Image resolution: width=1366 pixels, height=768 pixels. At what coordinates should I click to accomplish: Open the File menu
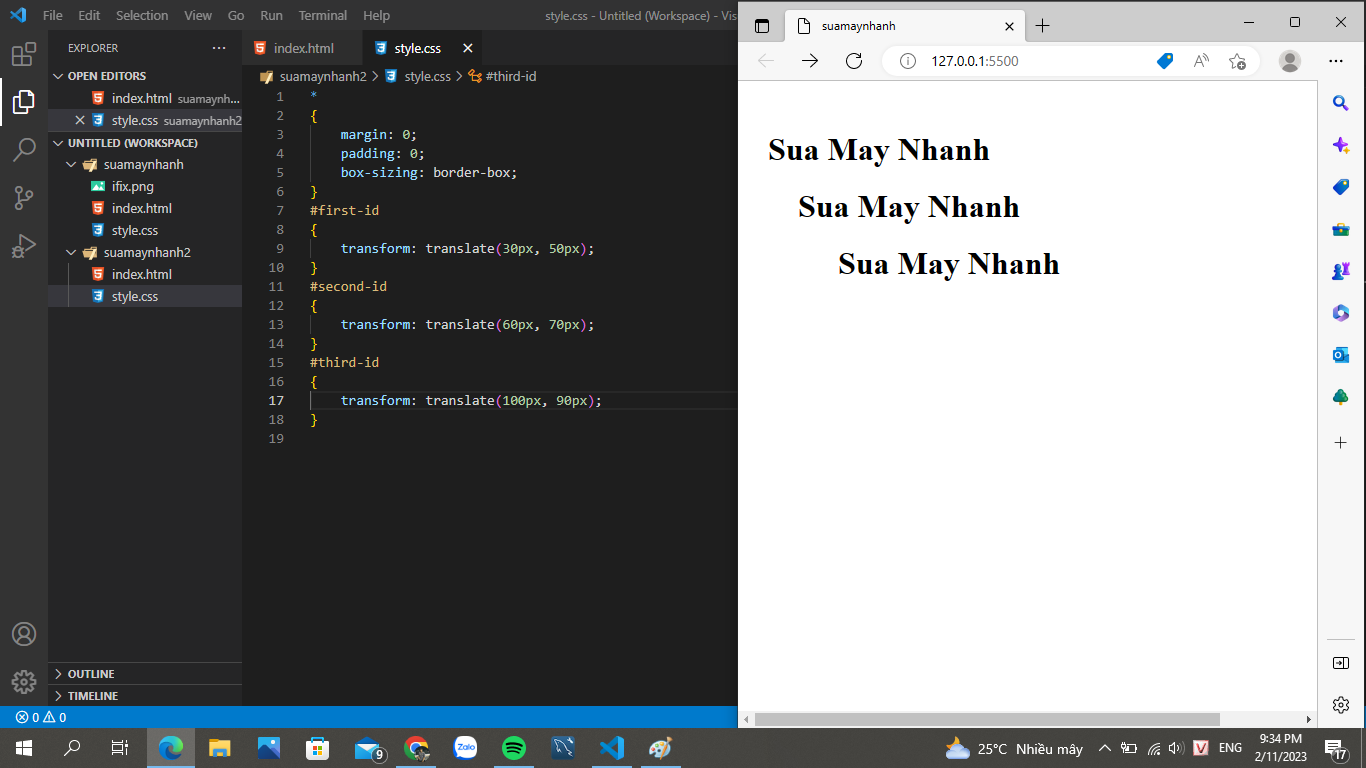coord(53,16)
